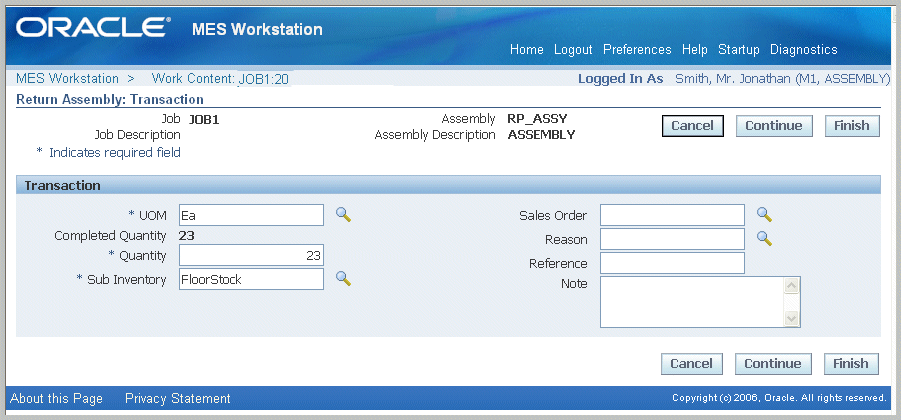Click the Return Assembly: Transaction heading
The width and height of the screenshot is (901, 420).
pyautogui.click(x=110, y=99)
